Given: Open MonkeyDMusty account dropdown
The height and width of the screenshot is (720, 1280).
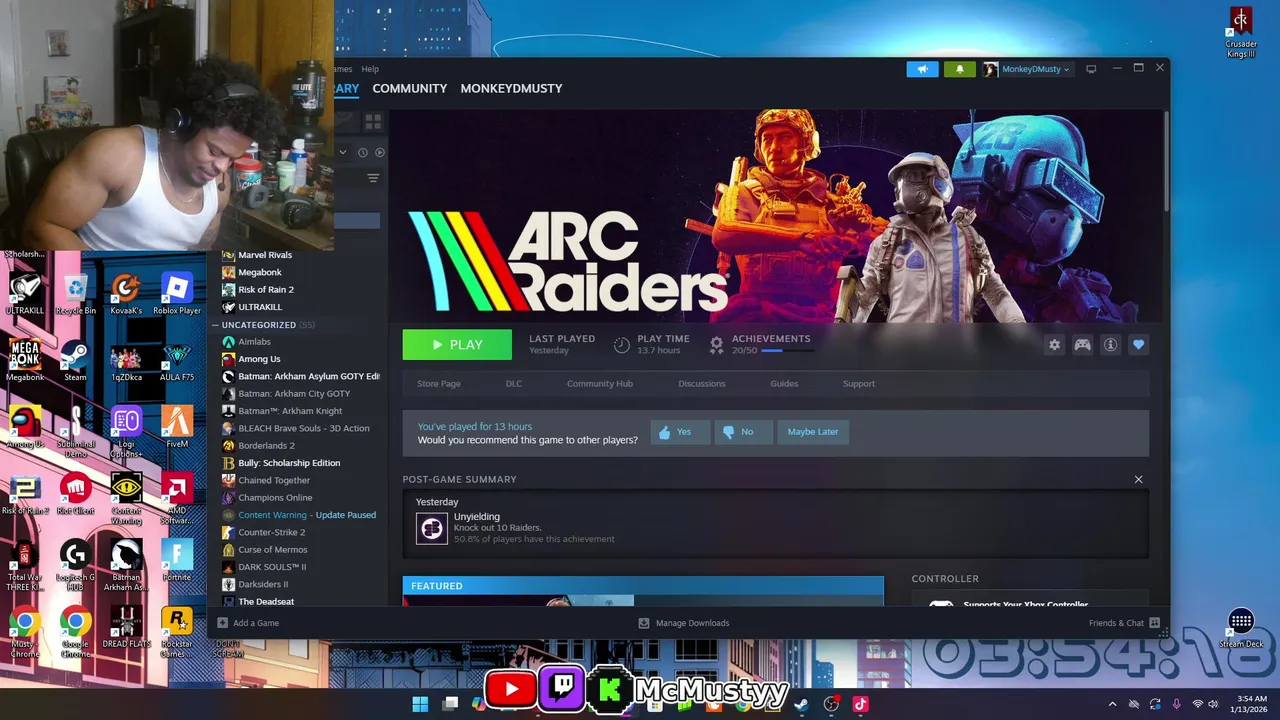Looking at the screenshot, I should point(1027,69).
